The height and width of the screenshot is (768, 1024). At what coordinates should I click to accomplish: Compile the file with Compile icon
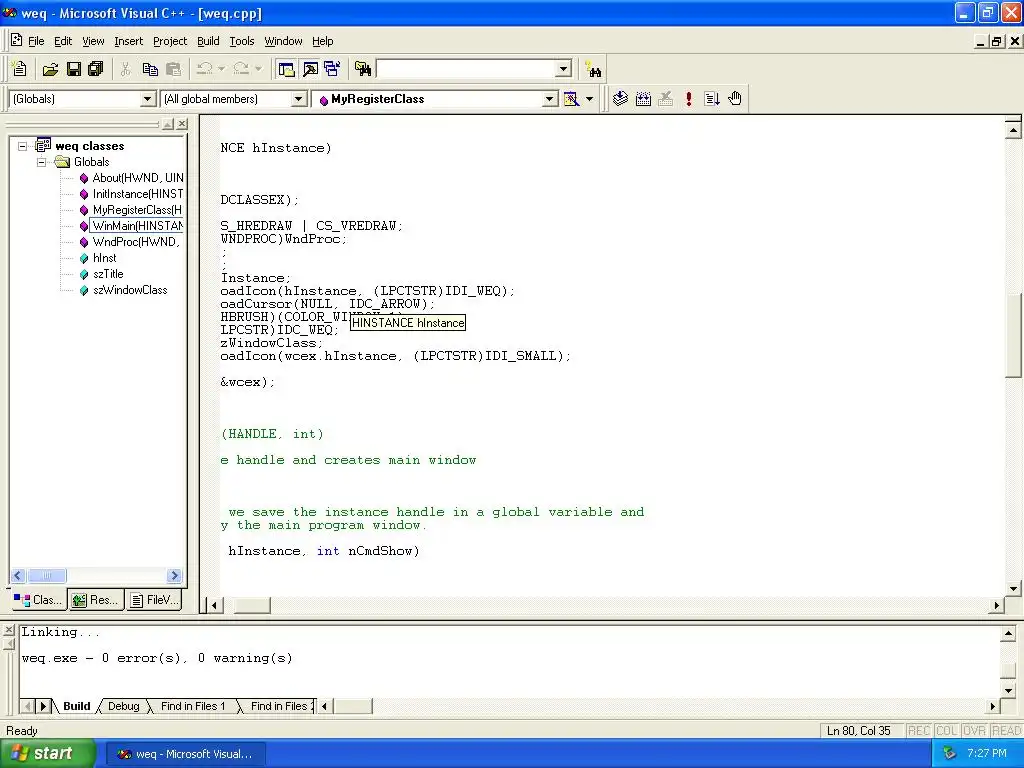(620, 99)
